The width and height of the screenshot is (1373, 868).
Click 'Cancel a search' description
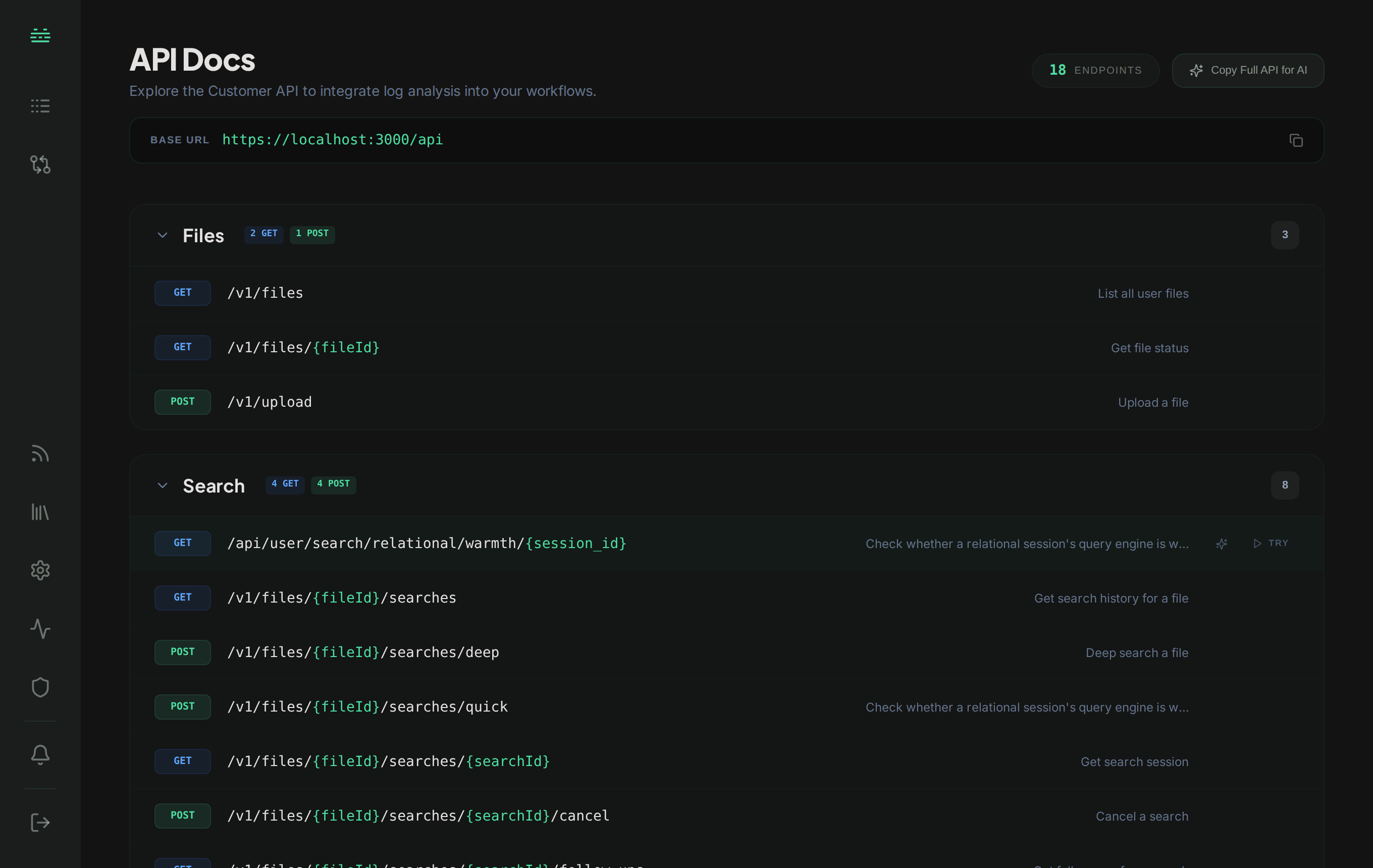1142,816
